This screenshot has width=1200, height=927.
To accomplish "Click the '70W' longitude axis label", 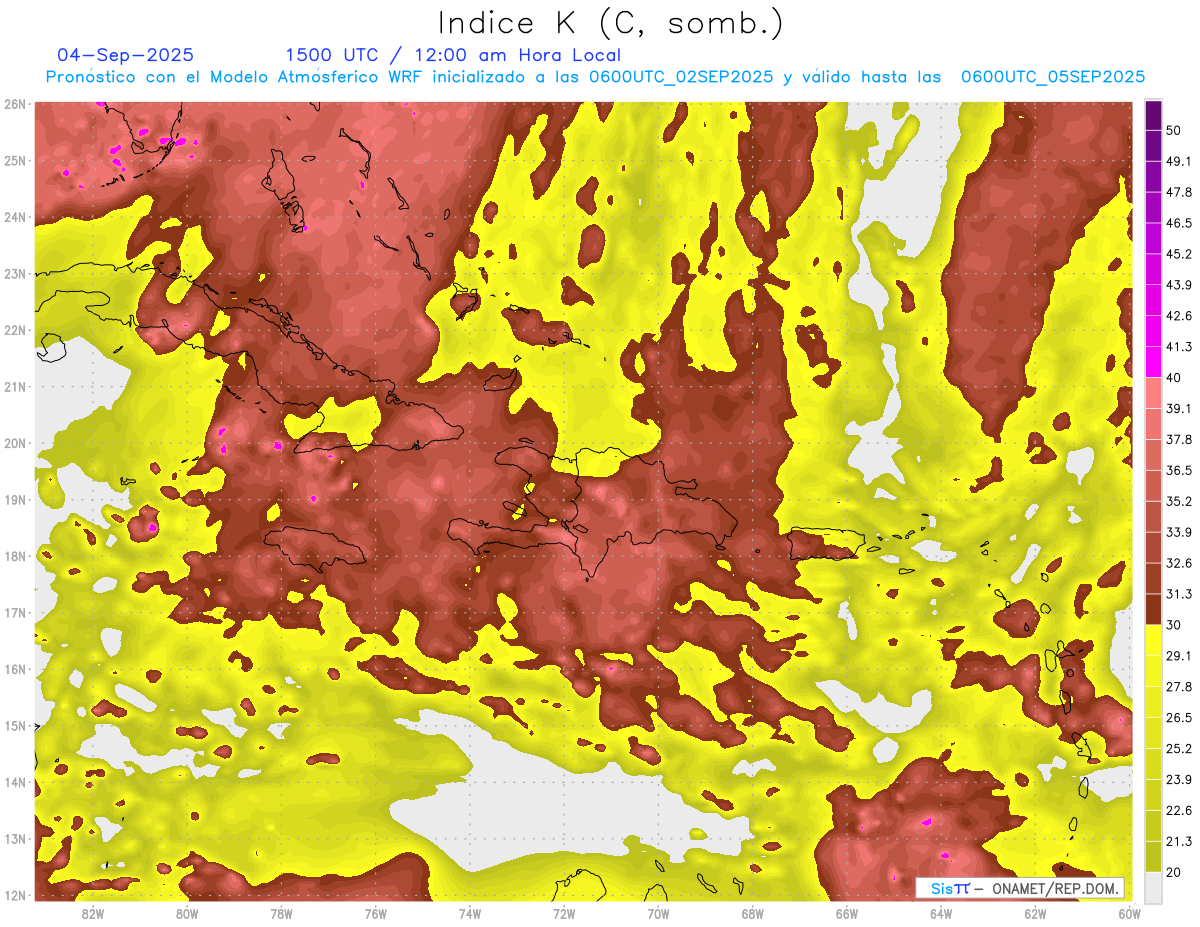I will pyautogui.click(x=658, y=913).
